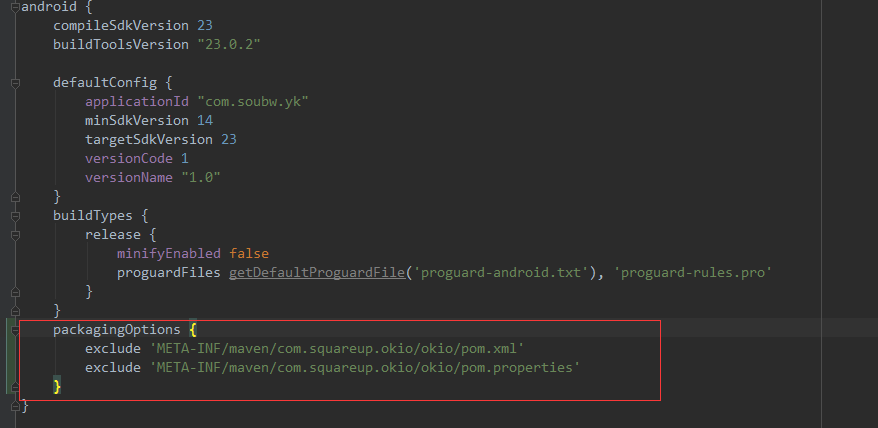This screenshot has height=428, width=878.
Task: Click fold-end marker closing defaultConfig block
Action: coord(15,197)
